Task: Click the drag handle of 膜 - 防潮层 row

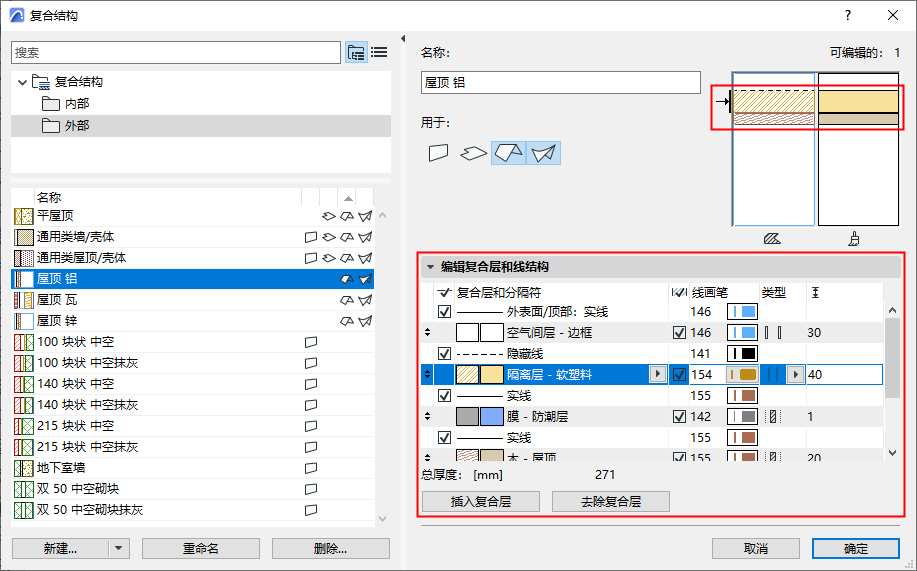Action: coord(428,417)
